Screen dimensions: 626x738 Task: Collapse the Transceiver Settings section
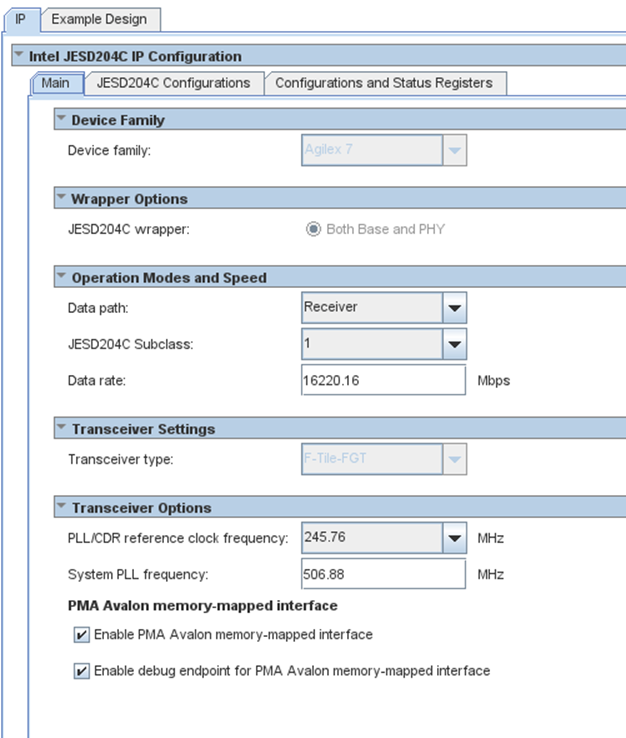coord(63,429)
